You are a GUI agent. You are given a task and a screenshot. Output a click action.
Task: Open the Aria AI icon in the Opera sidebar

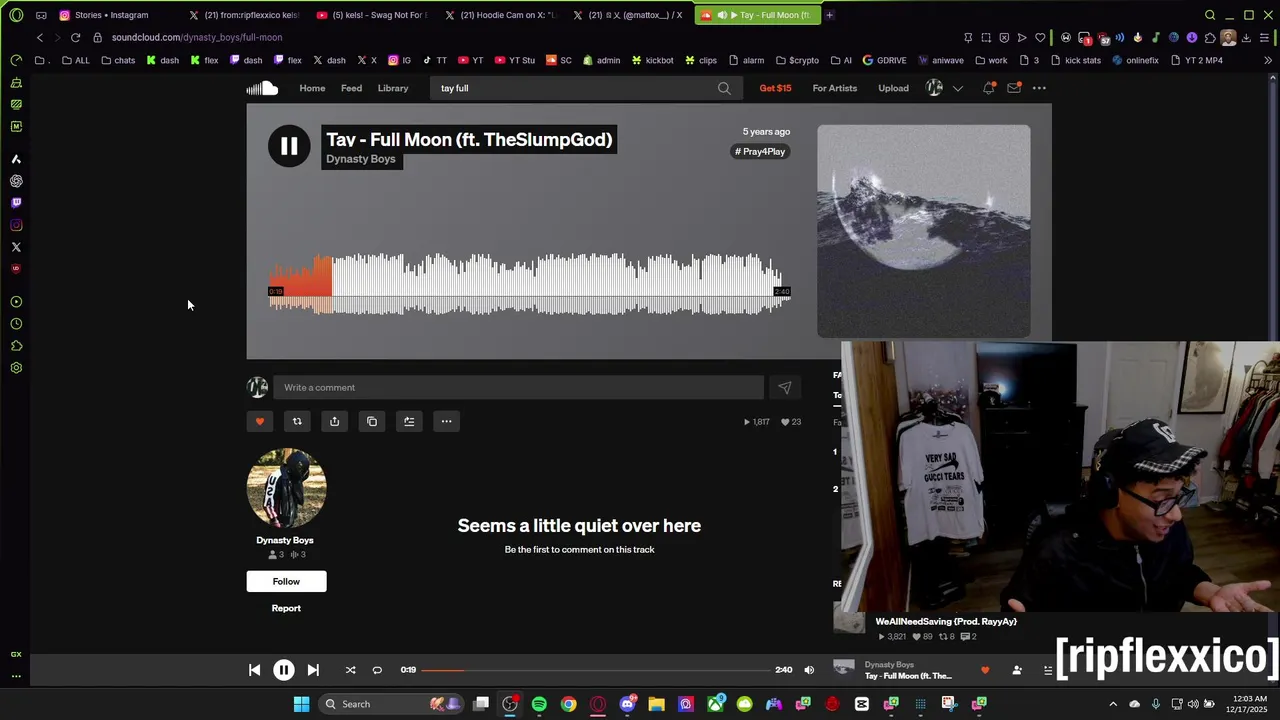pyautogui.click(x=16, y=159)
